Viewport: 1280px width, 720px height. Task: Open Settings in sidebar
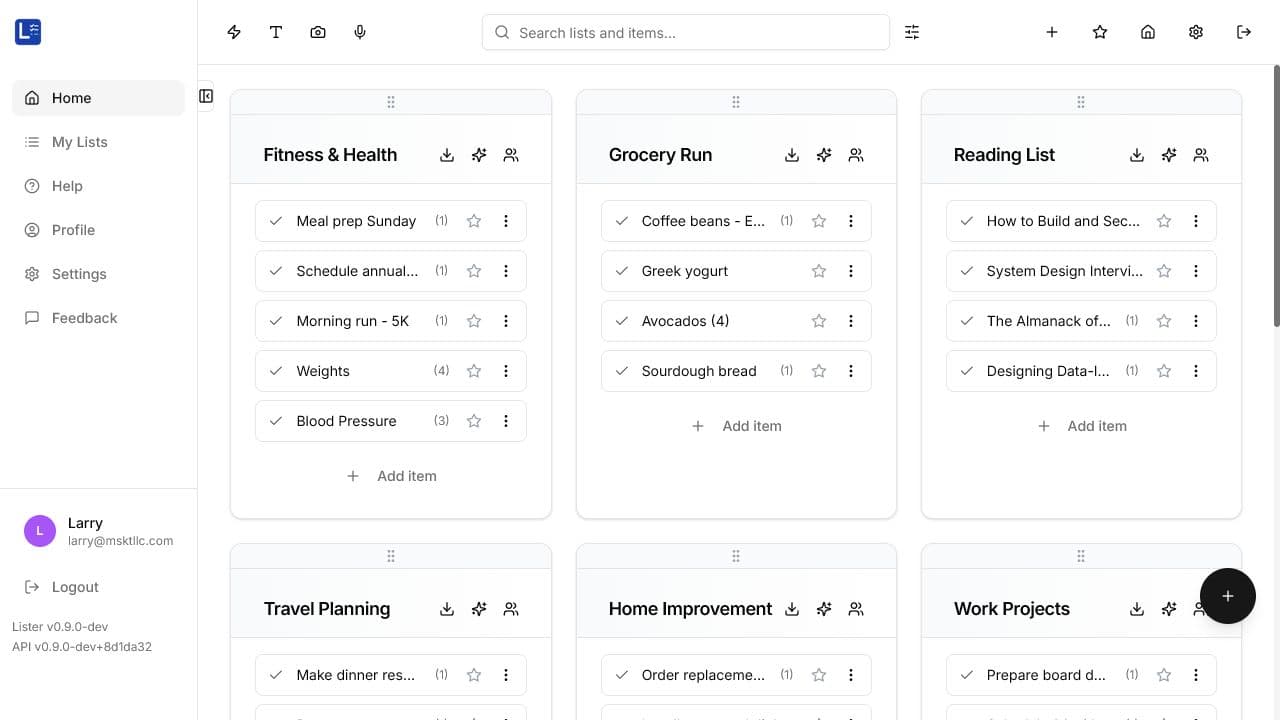98,274
